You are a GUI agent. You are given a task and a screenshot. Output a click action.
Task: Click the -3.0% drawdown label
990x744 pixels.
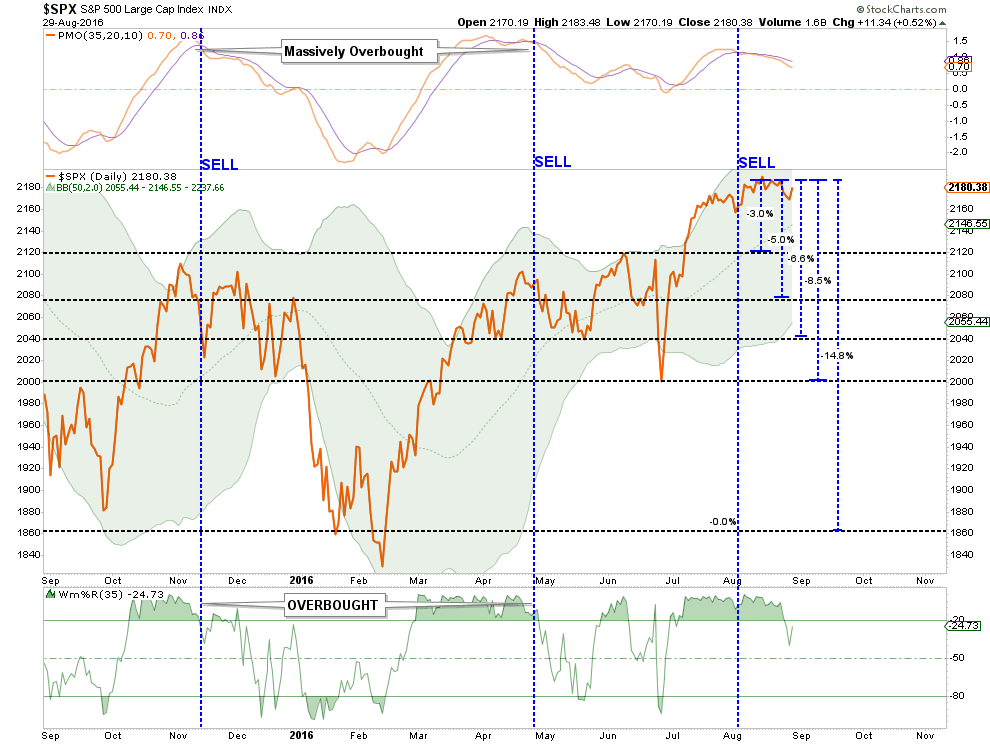(x=759, y=214)
